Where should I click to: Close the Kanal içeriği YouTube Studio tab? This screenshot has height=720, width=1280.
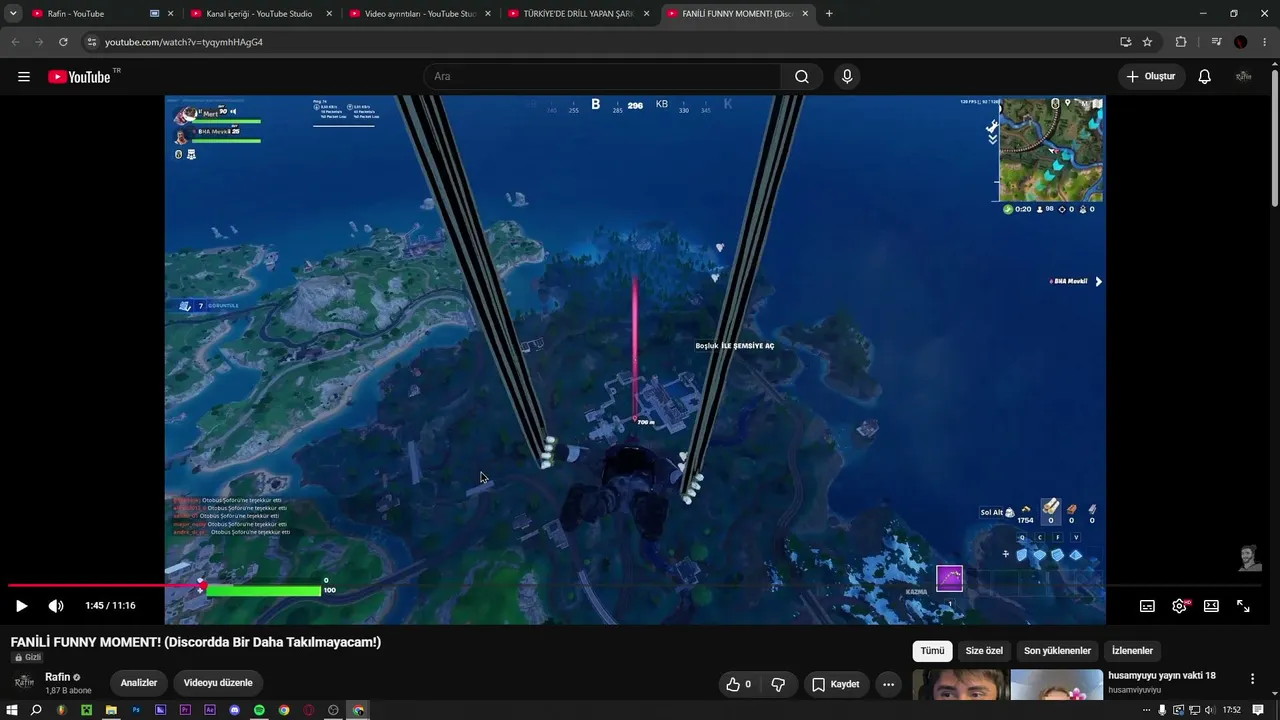tap(329, 14)
